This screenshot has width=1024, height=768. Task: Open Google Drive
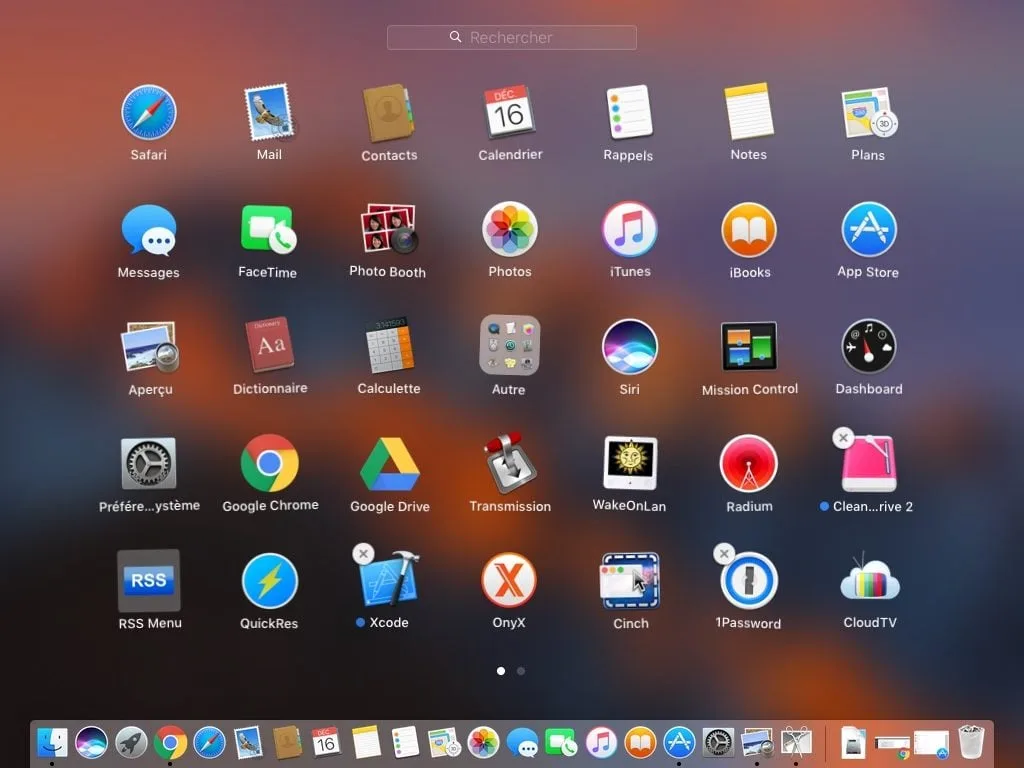[x=389, y=464]
